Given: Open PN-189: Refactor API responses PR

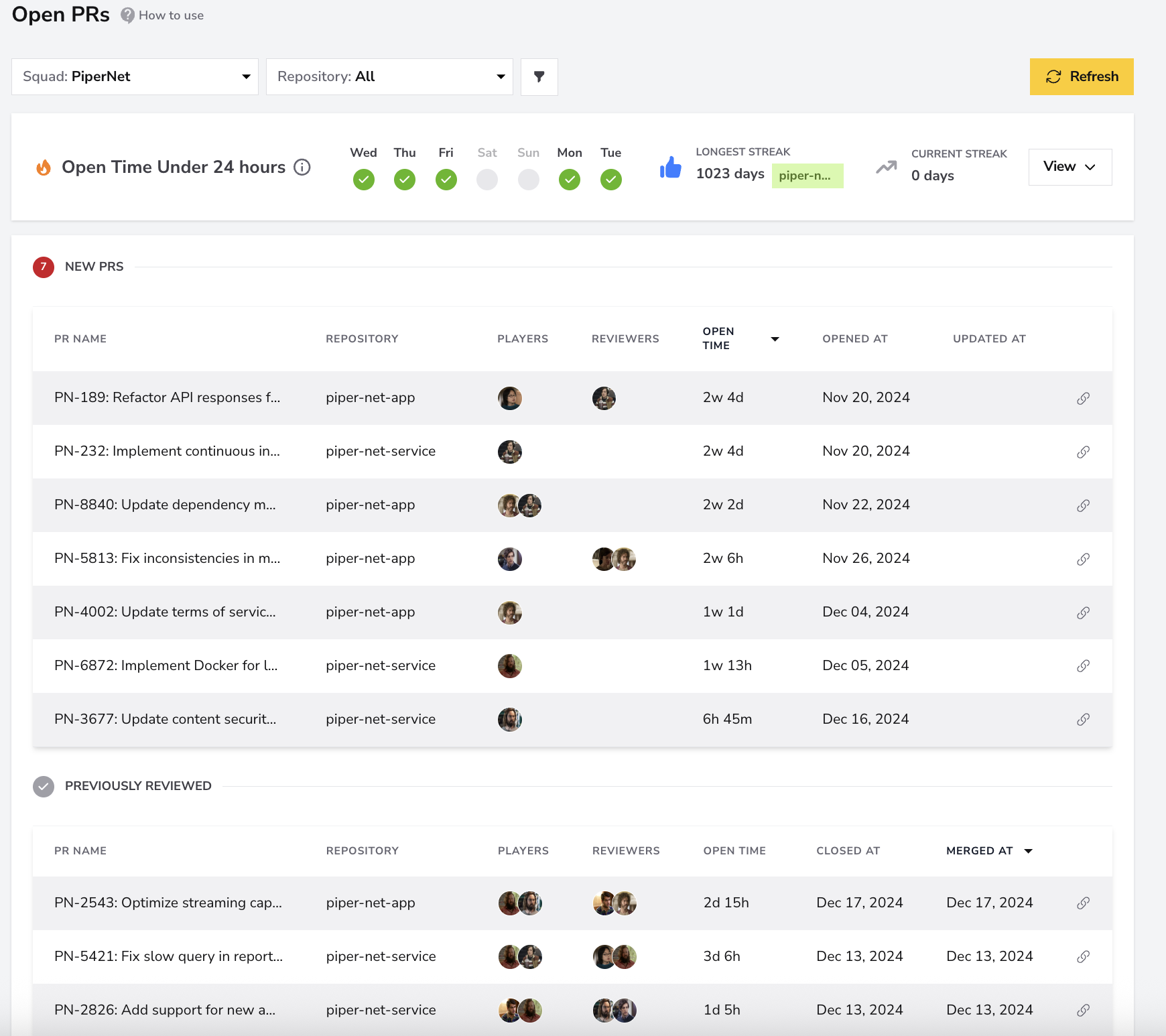Looking at the screenshot, I should click(x=168, y=397).
